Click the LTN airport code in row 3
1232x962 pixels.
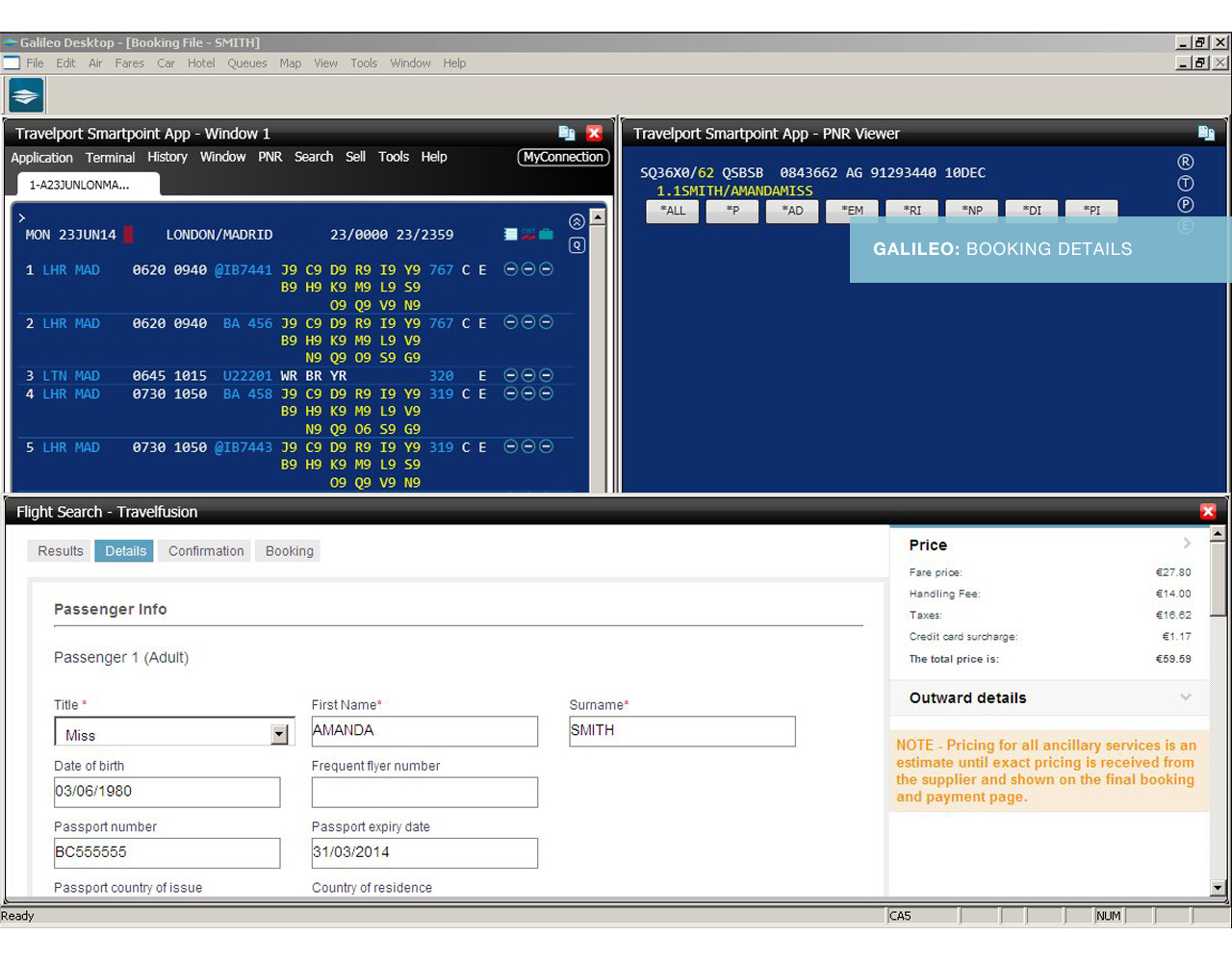pos(54,376)
